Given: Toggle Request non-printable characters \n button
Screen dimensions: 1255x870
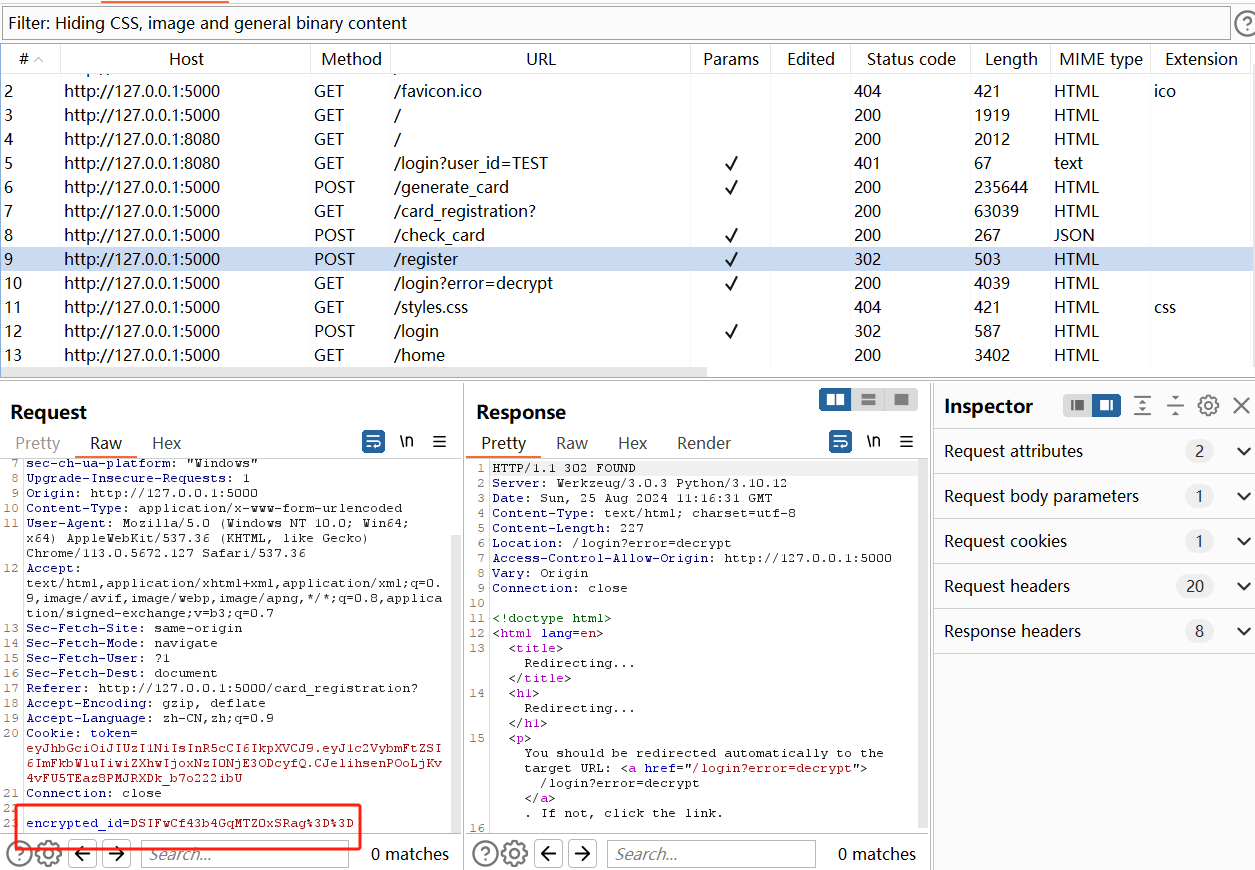Looking at the screenshot, I should tap(407, 442).
